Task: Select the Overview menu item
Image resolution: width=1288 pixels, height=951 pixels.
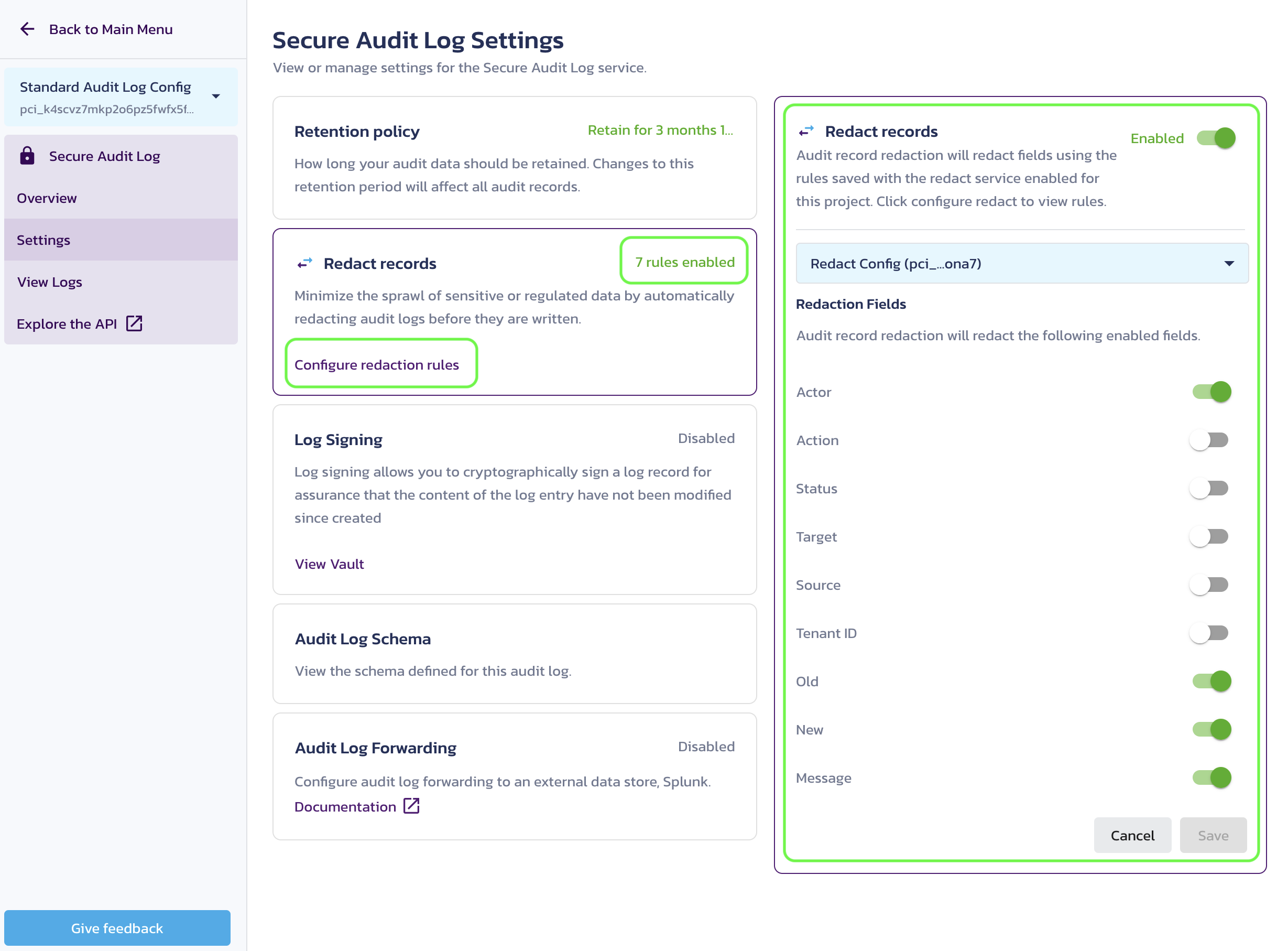Action: point(47,197)
